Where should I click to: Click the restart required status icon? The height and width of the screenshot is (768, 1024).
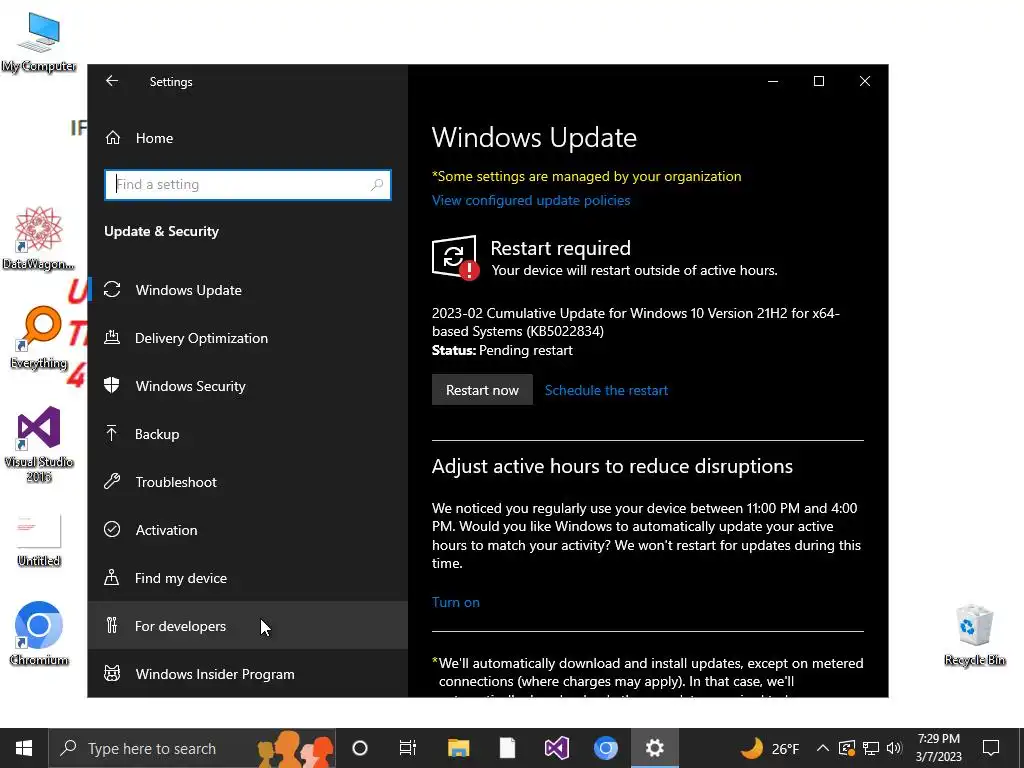click(455, 257)
